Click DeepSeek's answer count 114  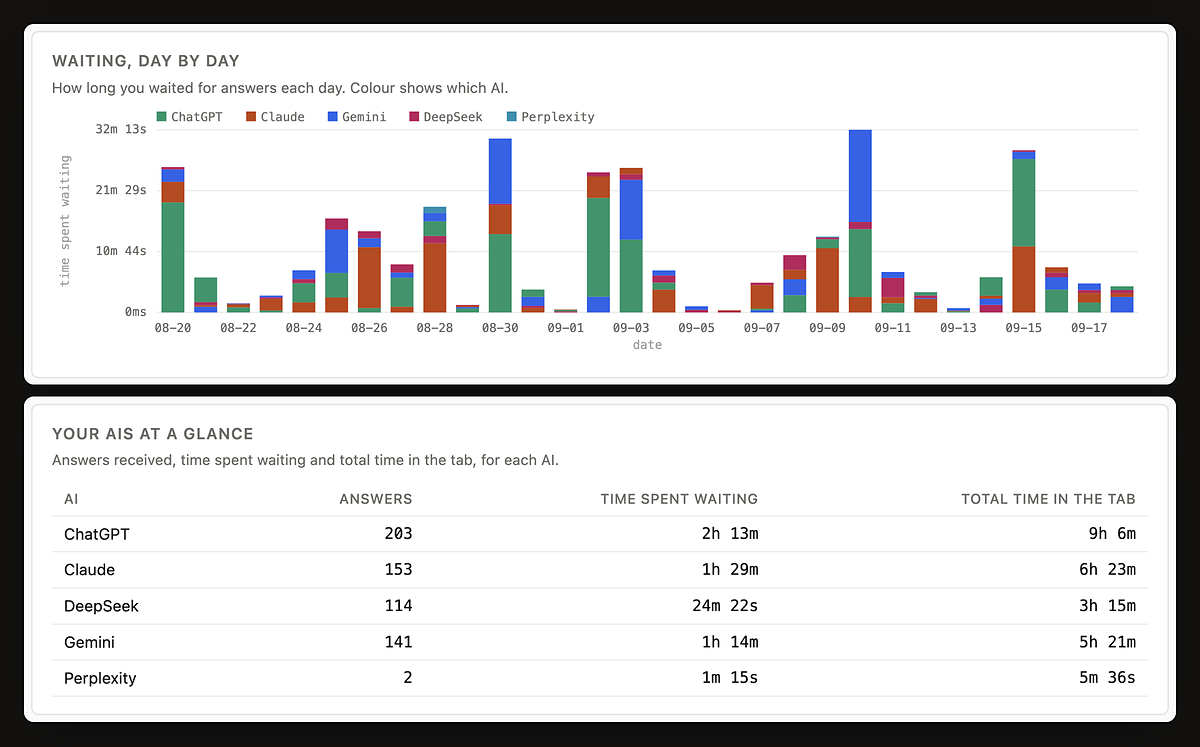[398, 606]
